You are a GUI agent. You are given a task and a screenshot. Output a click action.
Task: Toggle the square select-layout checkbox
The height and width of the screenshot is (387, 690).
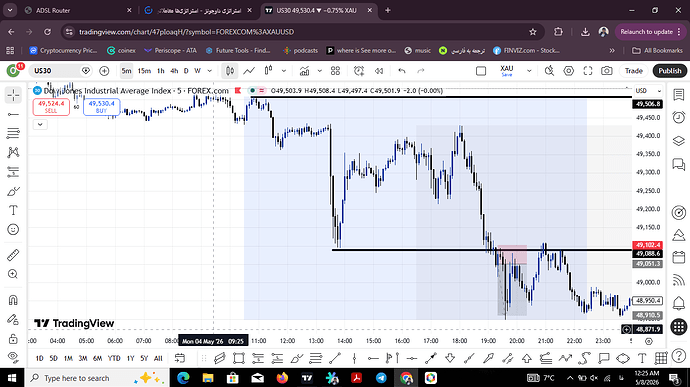point(481,71)
